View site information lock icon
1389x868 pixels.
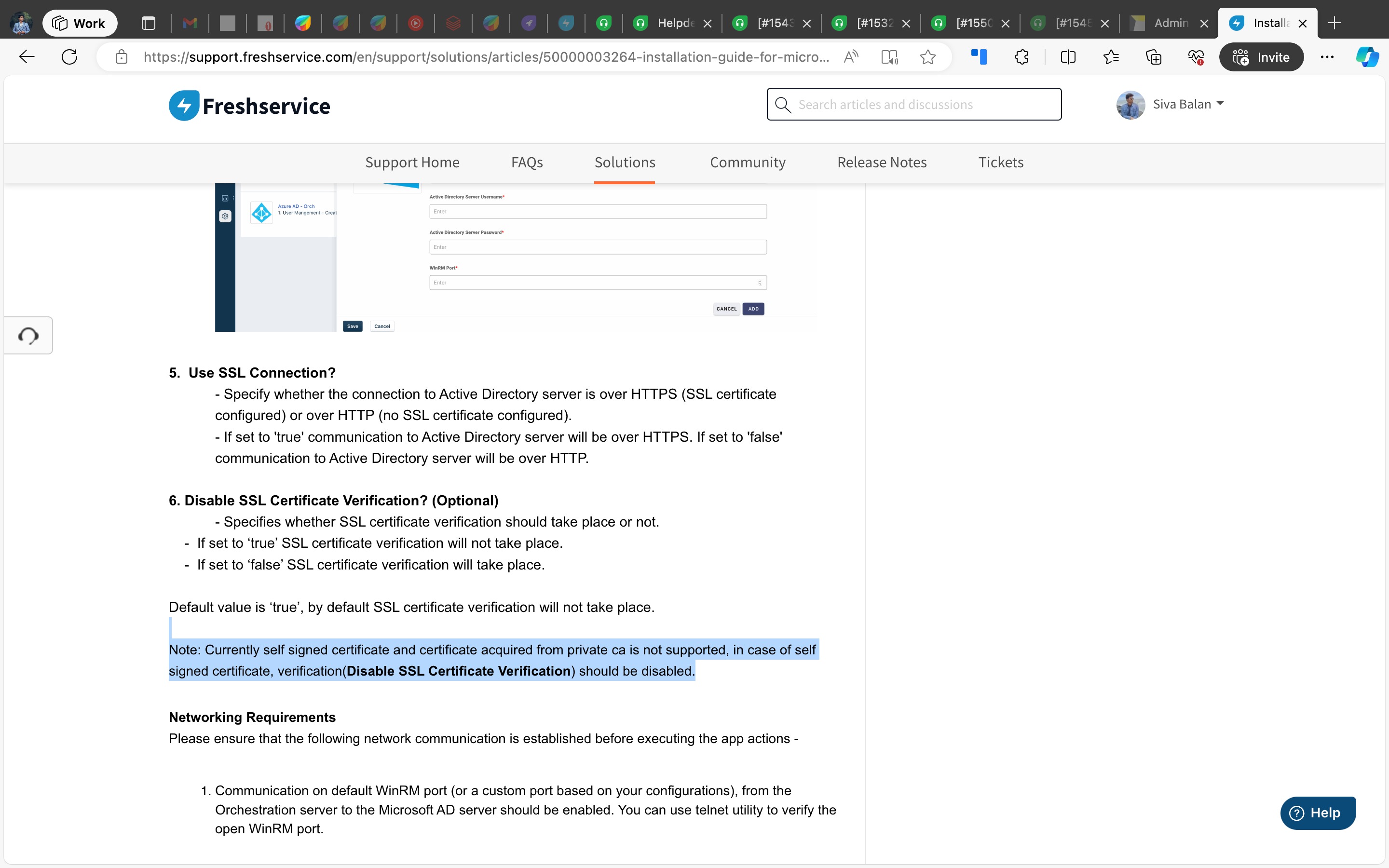click(121, 57)
